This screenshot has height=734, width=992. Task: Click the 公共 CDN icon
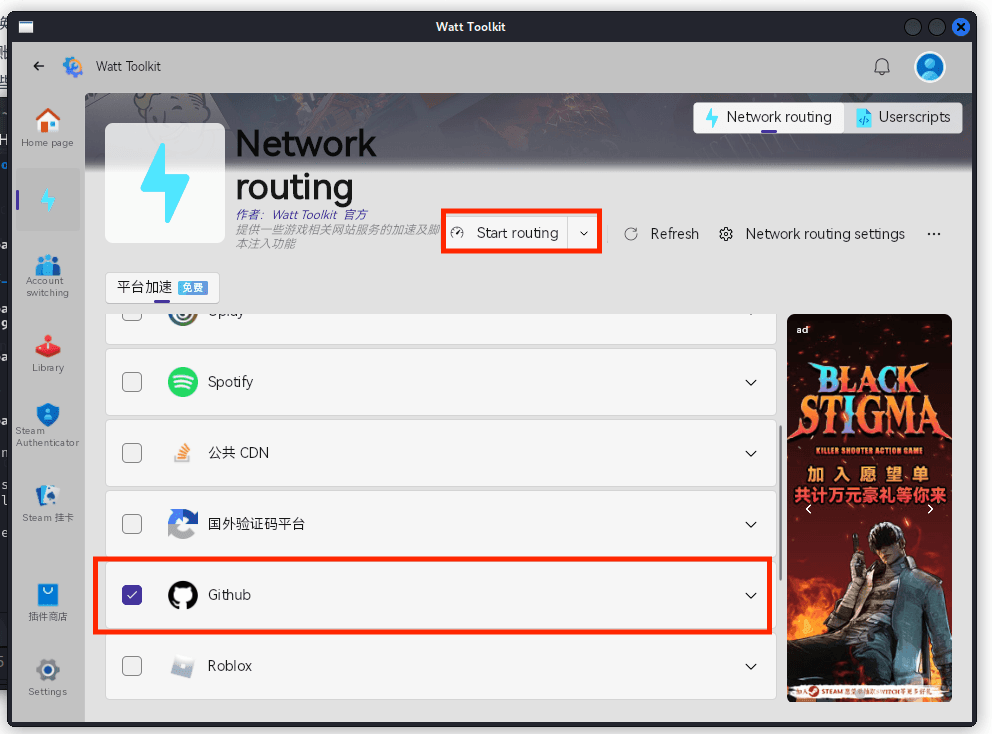(183, 453)
